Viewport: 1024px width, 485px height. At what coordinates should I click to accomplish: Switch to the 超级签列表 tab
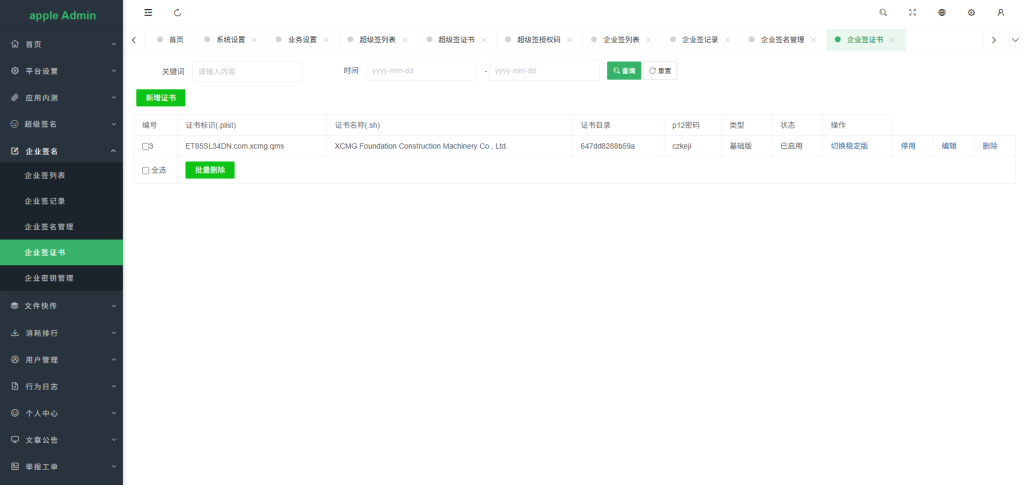(377, 40)
